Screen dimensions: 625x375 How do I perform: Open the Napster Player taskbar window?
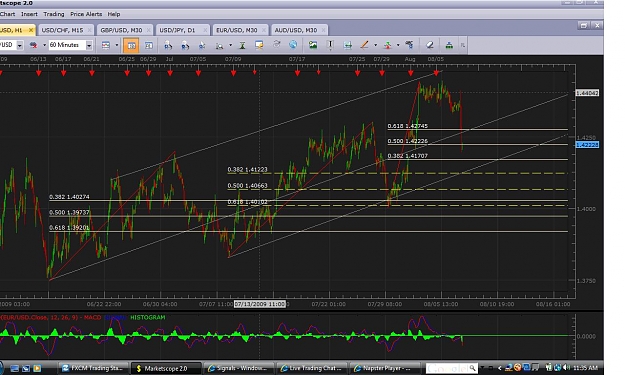tap(384, 368)
